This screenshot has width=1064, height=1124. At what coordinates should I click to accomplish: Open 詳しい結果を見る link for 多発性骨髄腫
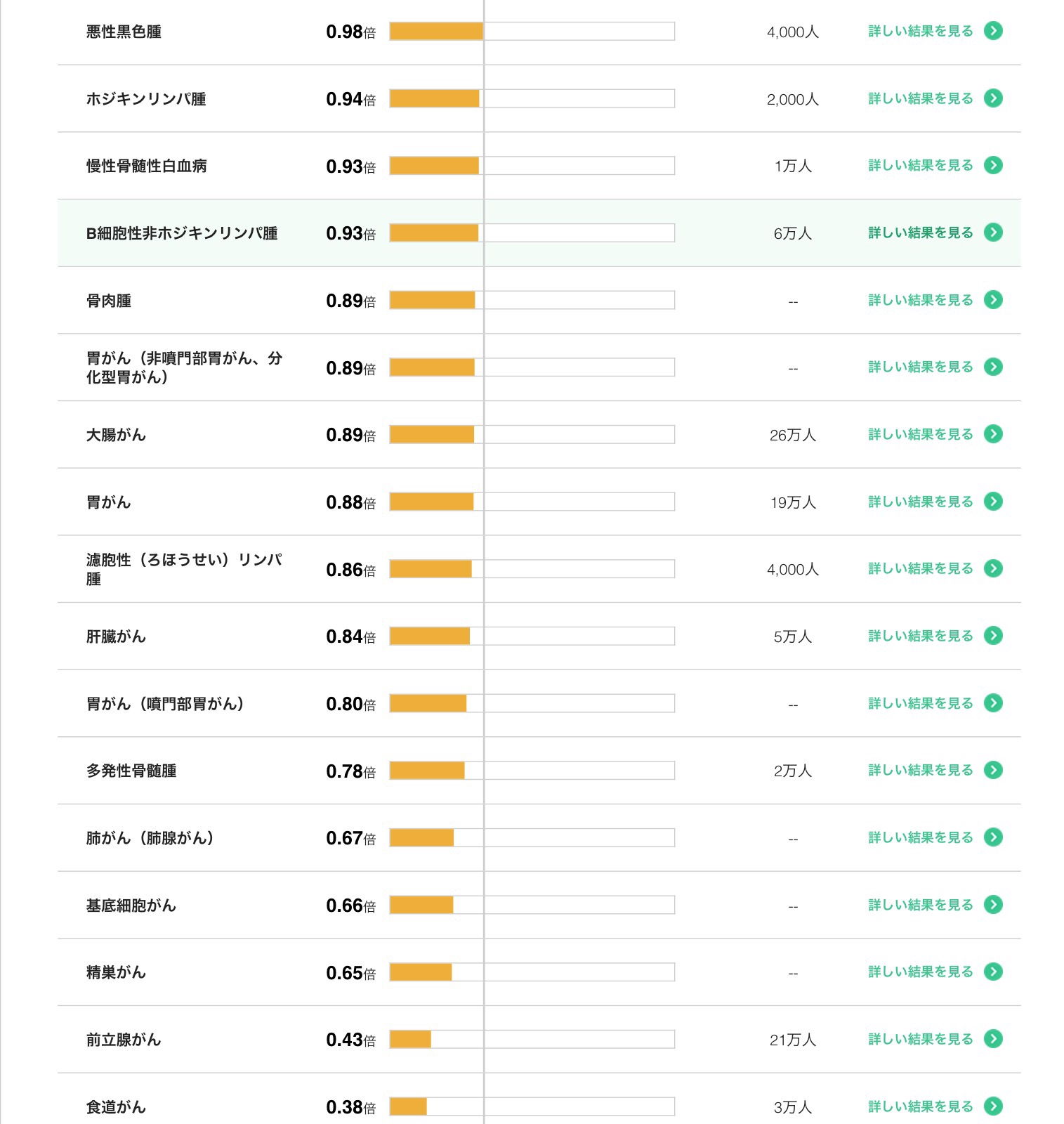(935, 770)
